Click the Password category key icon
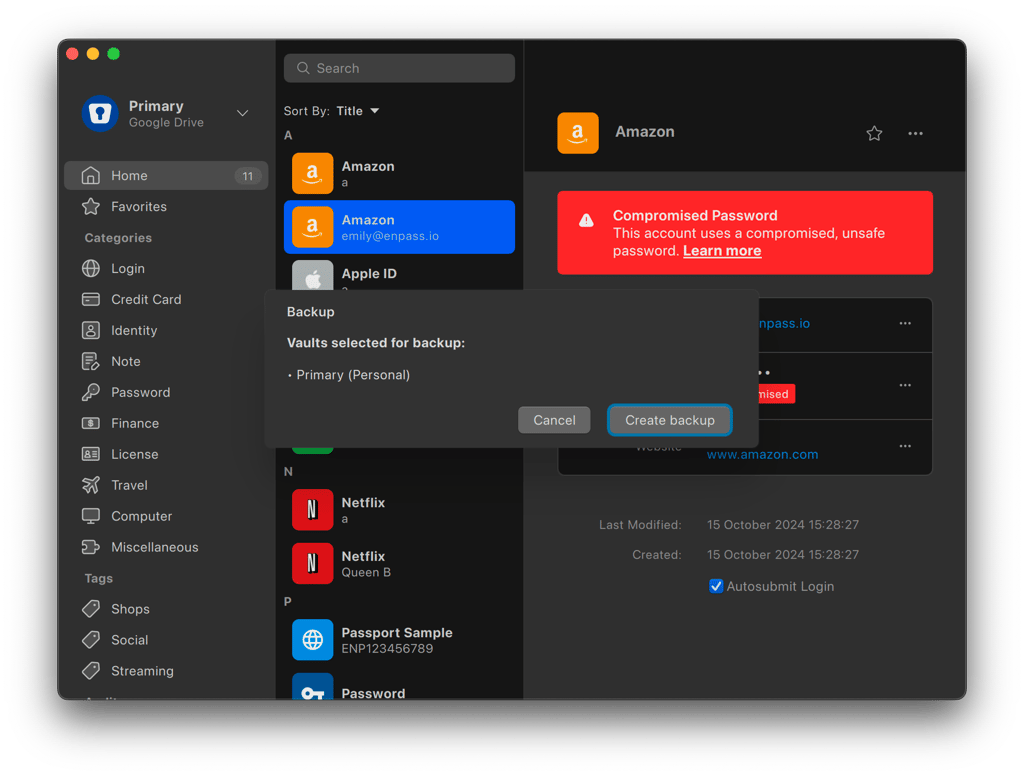Viewport: 1024px width, 776px height. [x=91, y=392]
